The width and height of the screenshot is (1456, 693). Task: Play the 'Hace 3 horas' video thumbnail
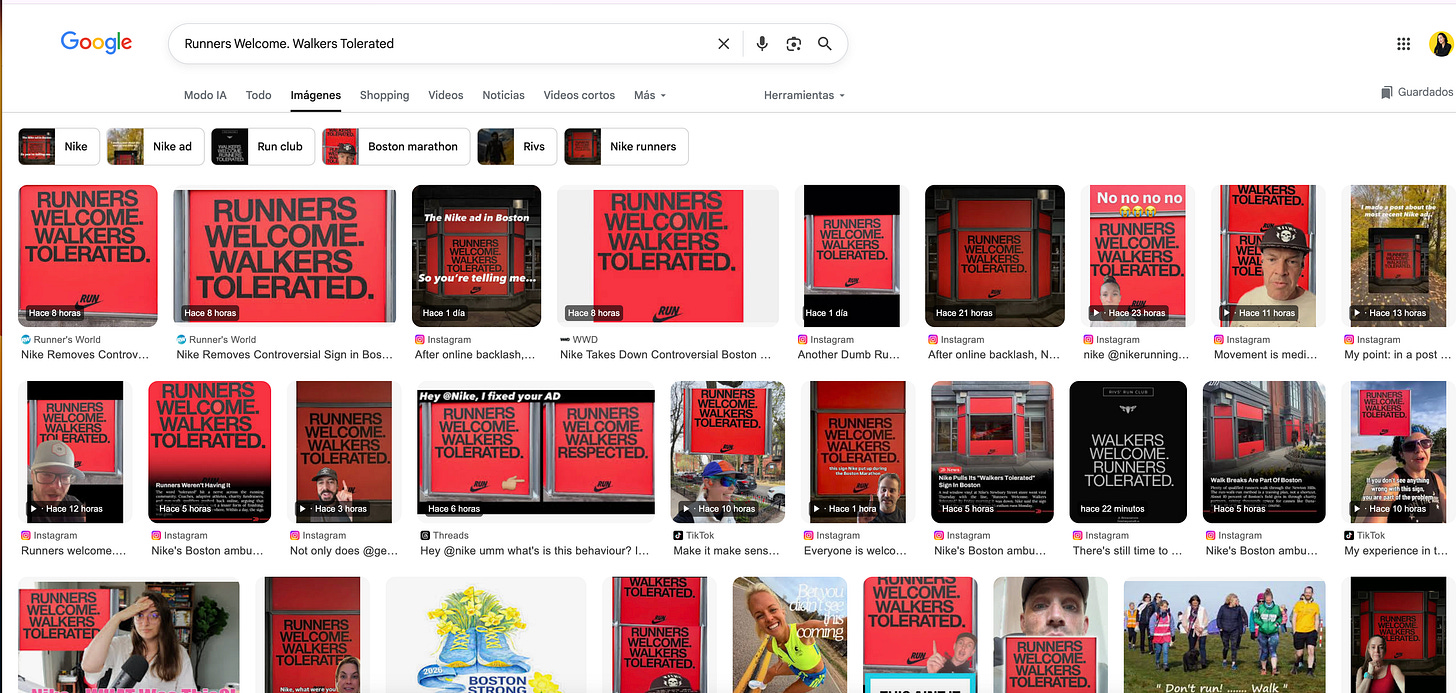pyautogui.click(x=345, y=452)
